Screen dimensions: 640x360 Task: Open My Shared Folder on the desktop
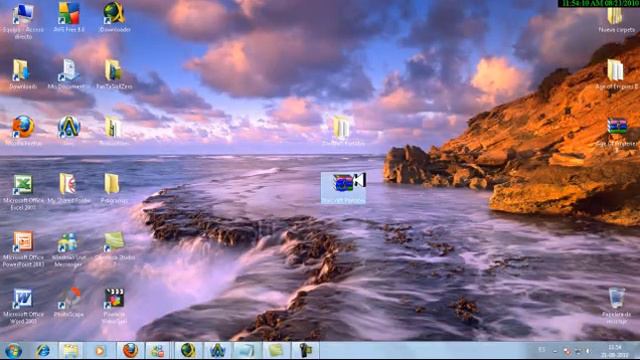coord(69,189)
